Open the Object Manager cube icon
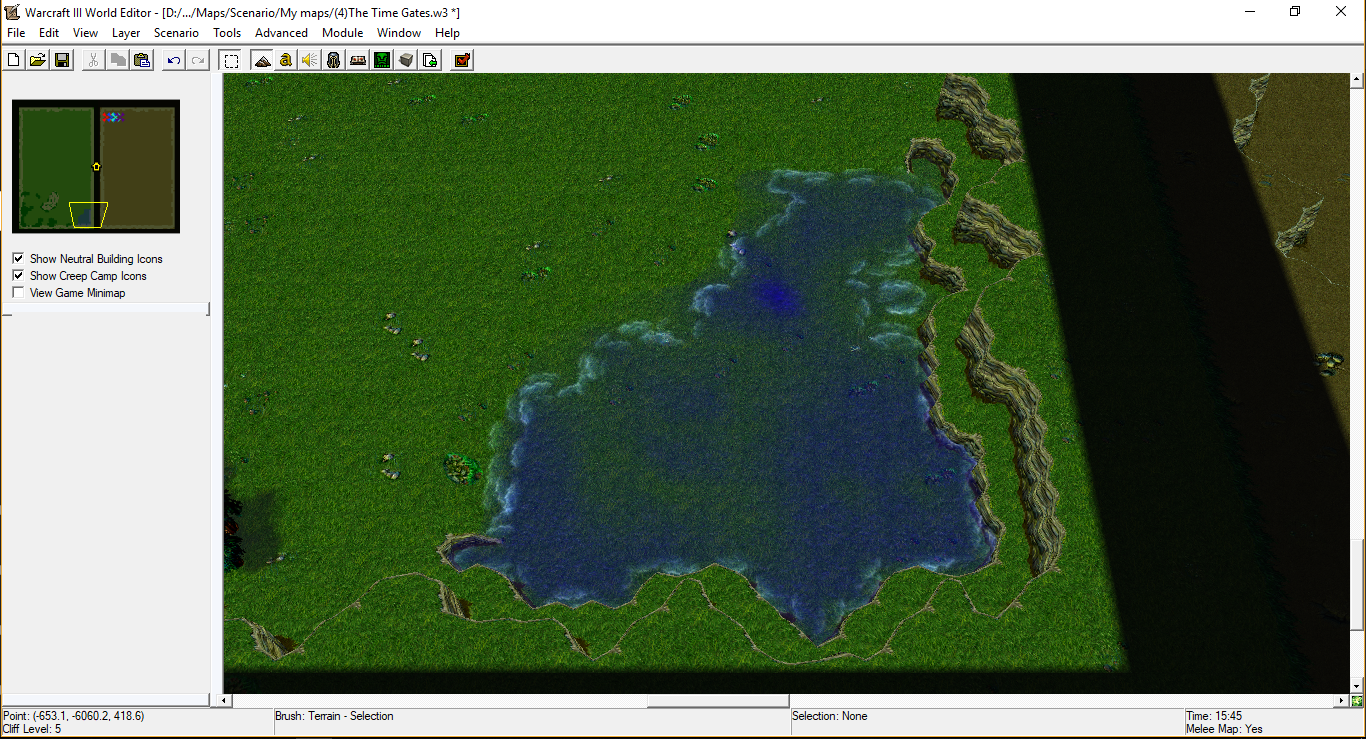The height and width of the screenshot is (739, 1366). (406, 60)
